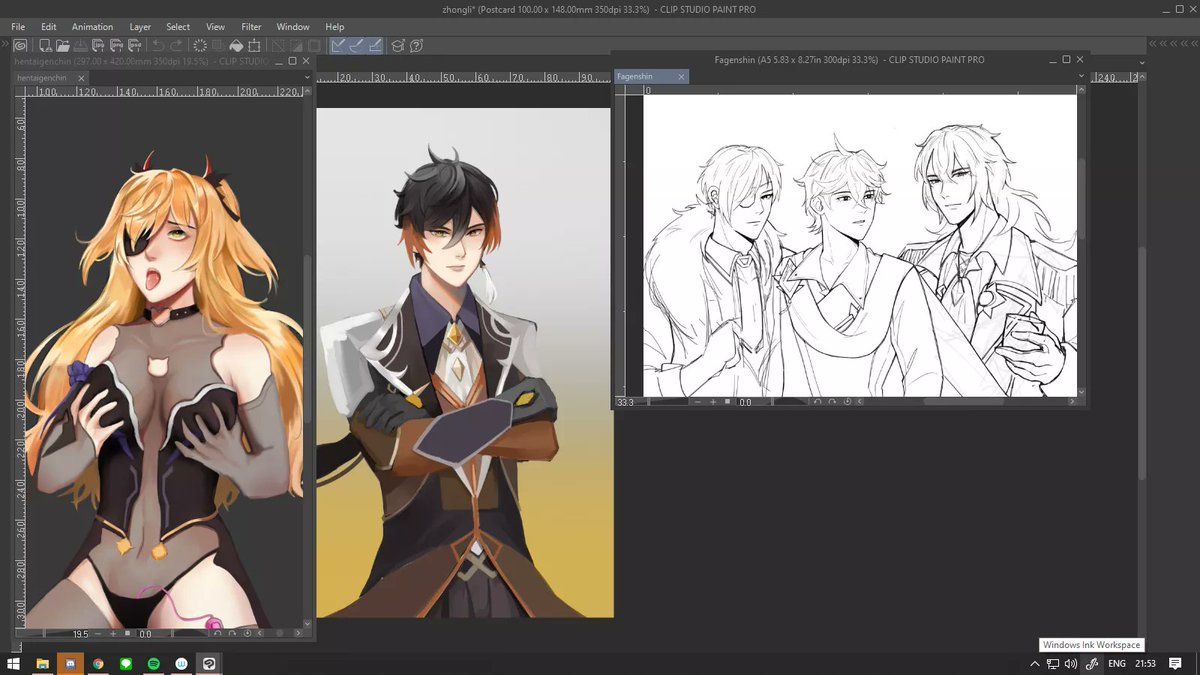The width and height of the screenshot is (1200, 675).
Task: Click the Clear (dotted circle) toolbar icon
Action: point(200,46)
